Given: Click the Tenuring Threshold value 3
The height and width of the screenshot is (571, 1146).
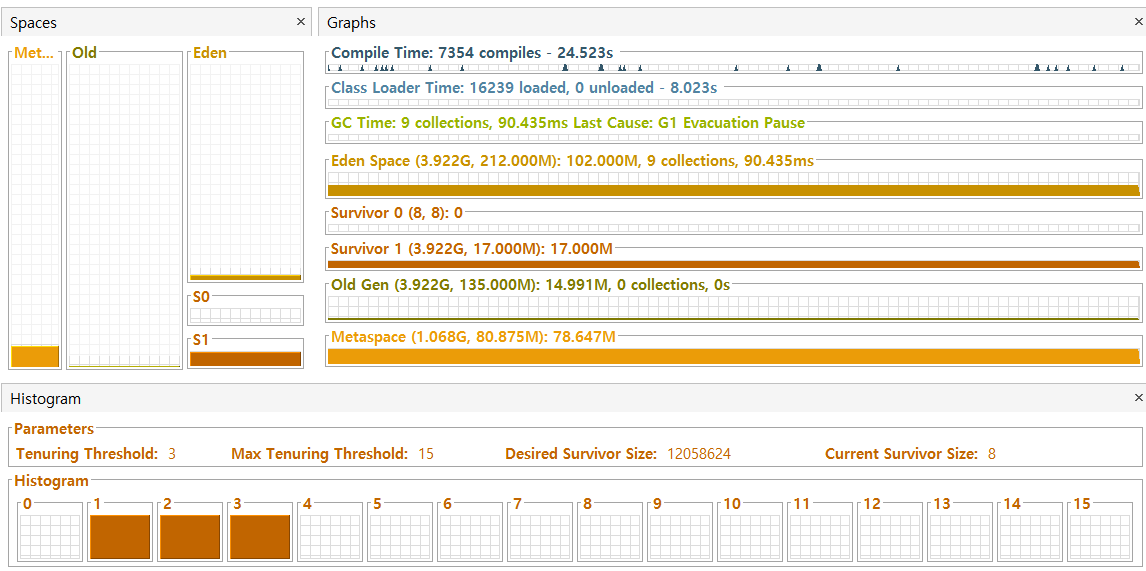Looking at the screenshot, I should (172, 454).
